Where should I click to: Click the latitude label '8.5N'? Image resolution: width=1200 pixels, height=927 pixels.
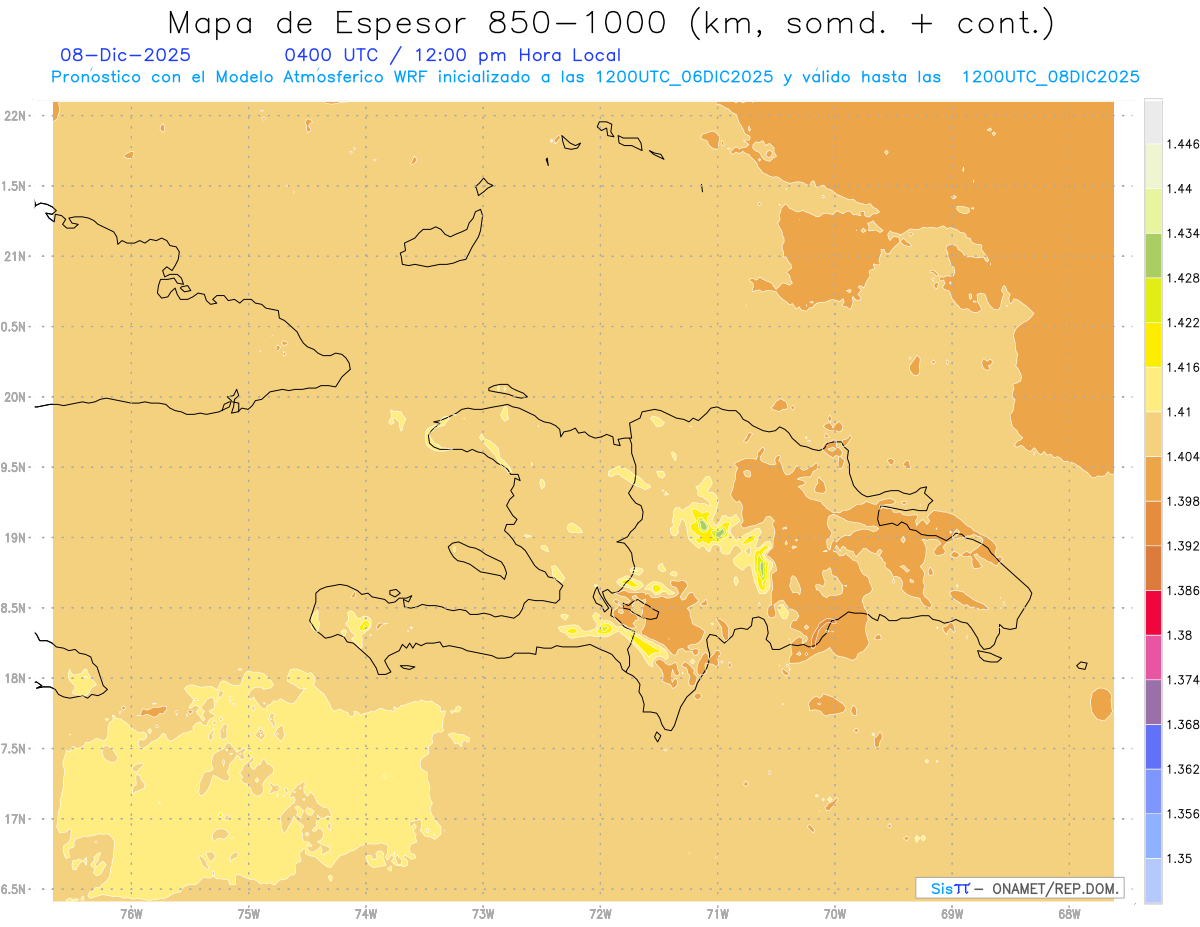coord(14,608)
